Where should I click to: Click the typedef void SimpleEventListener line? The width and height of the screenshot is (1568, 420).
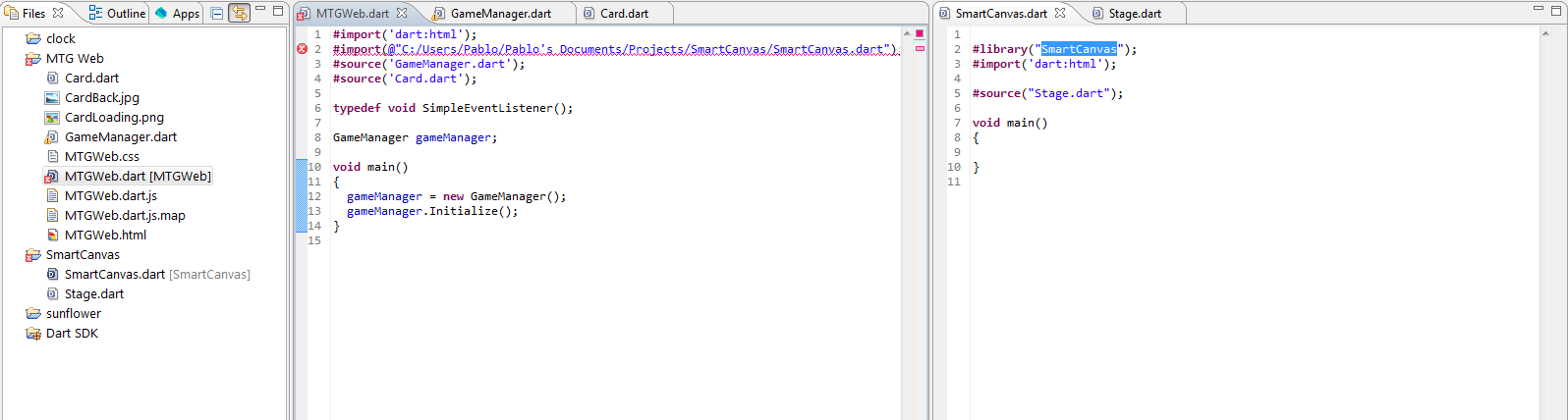point(453,108)
